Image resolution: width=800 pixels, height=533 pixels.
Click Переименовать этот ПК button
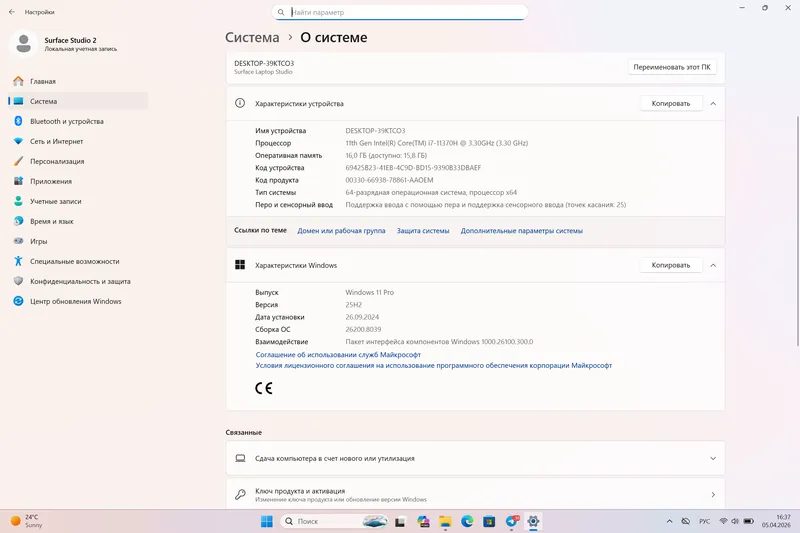[672, 67]
